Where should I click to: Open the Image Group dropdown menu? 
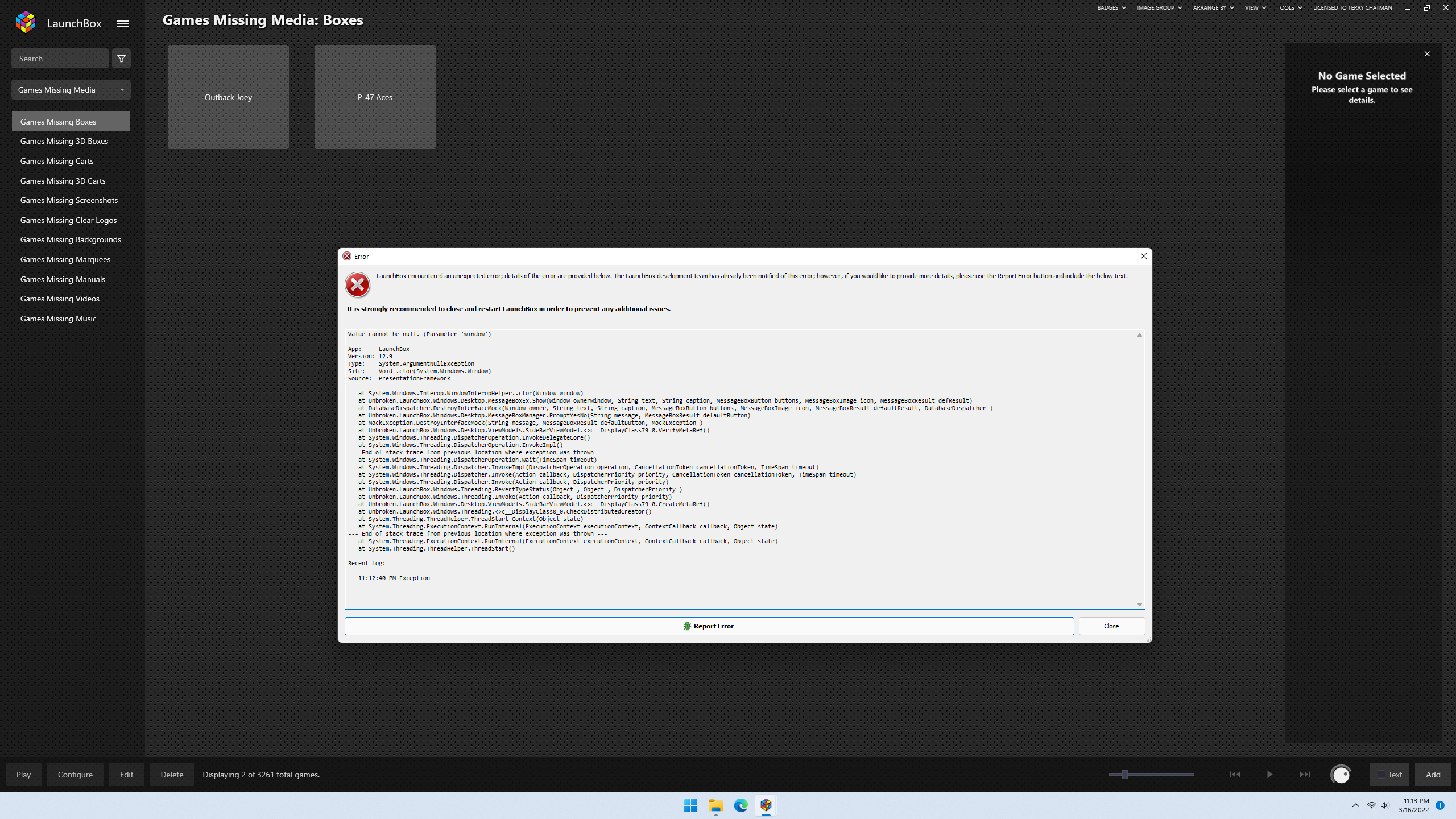1159,7
